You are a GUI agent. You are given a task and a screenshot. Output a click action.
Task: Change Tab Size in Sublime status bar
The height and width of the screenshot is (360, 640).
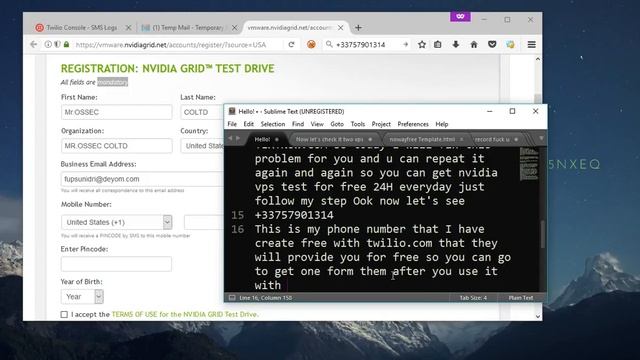[473, 298]
